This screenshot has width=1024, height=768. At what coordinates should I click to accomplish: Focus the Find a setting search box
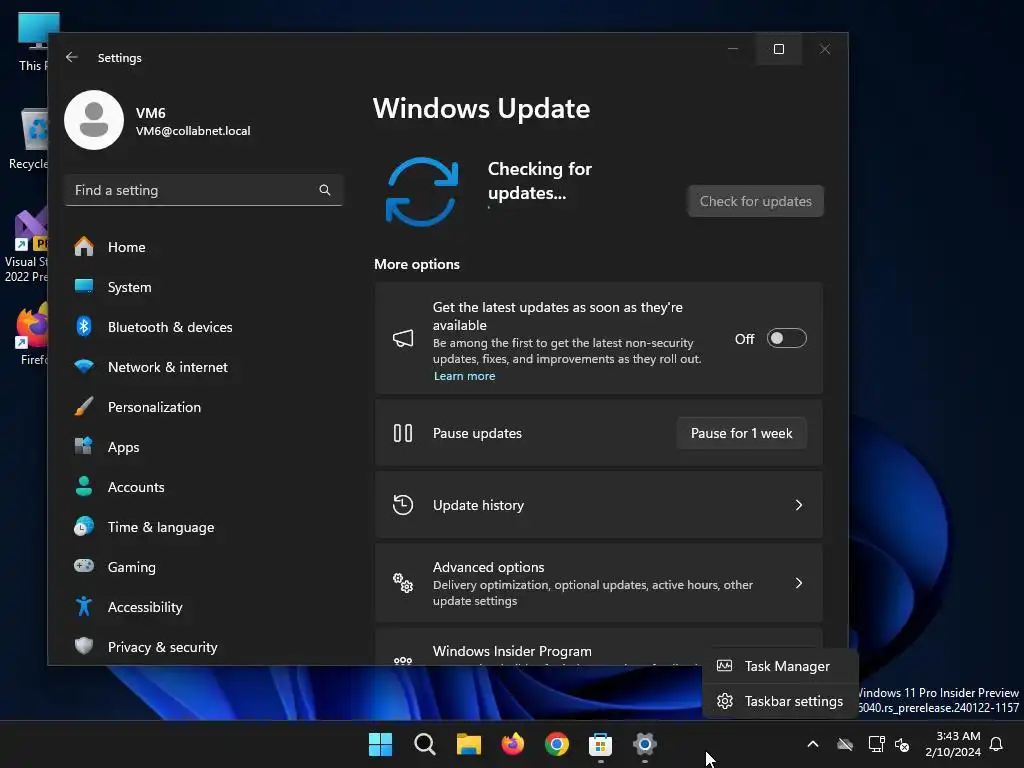coord(204,190)
